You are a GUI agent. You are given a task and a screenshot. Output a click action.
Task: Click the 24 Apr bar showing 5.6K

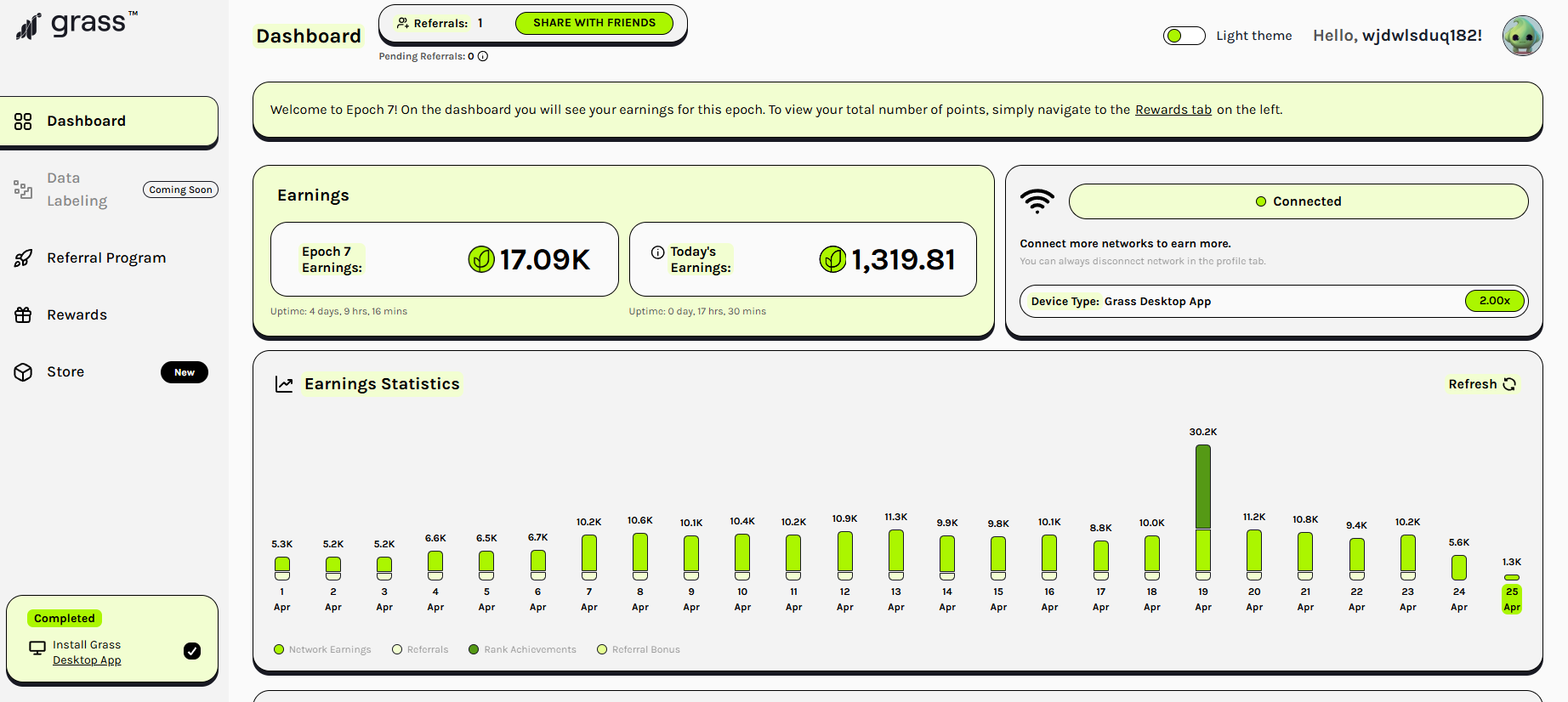click(1459, 568)
